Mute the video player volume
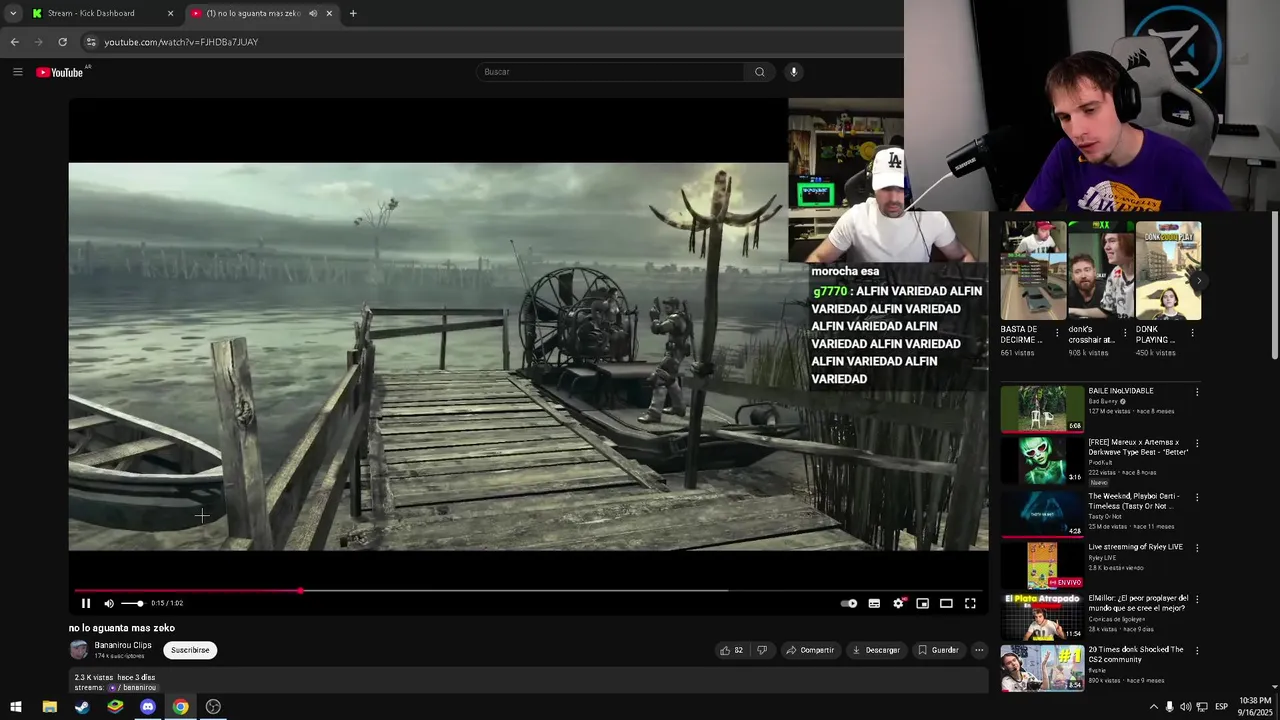 click(x=109, y=603)
